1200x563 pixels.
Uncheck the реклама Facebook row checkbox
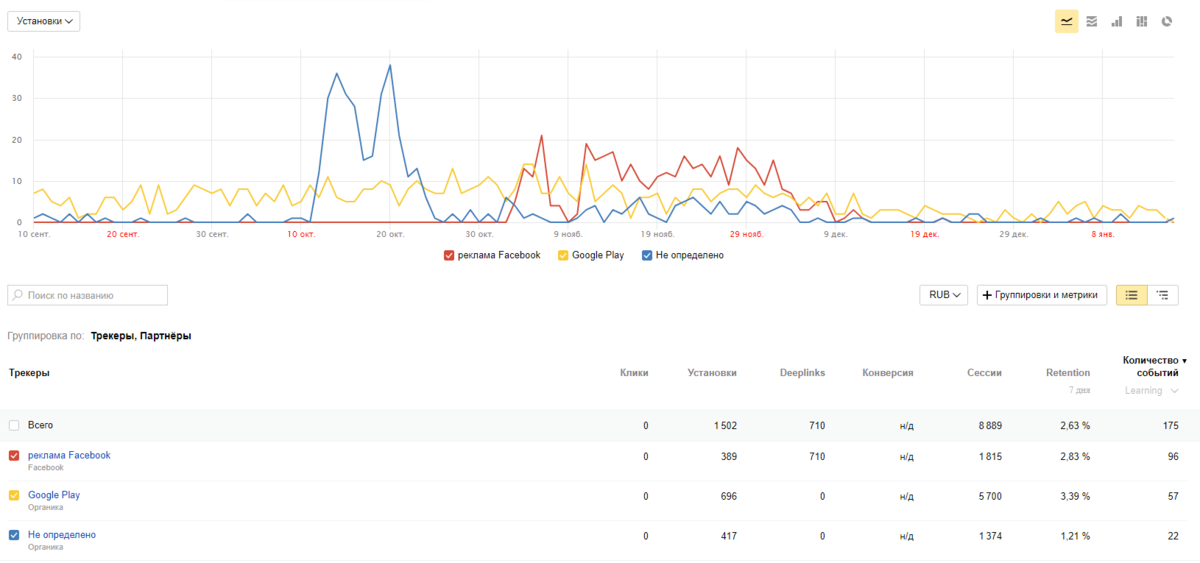point(14,456)
